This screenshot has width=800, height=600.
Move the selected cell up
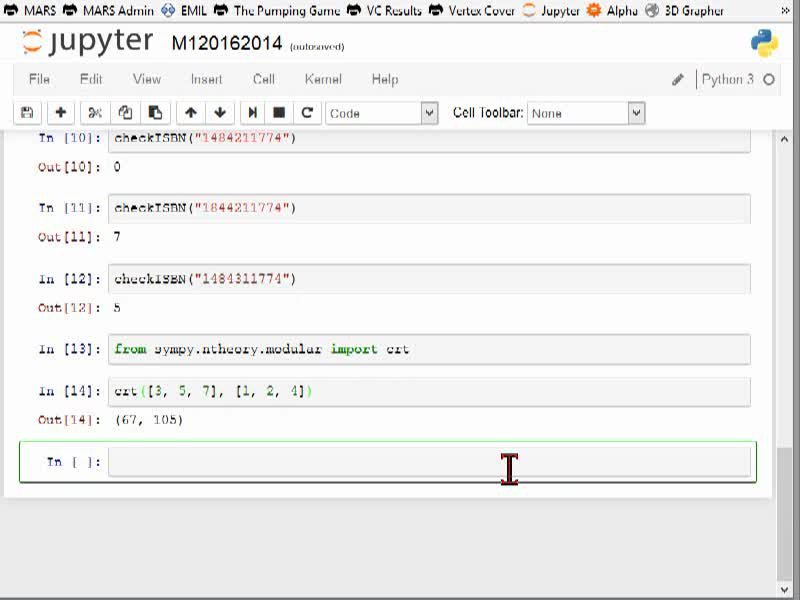coord(191,113)
